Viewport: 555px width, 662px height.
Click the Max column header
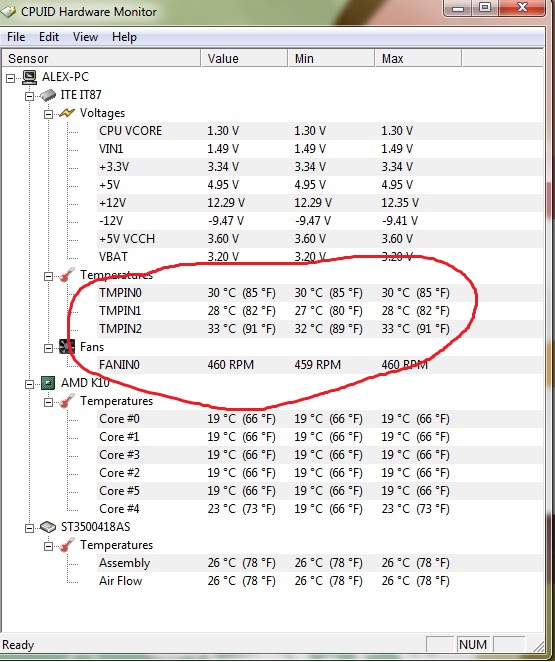[x=419, y=58]
